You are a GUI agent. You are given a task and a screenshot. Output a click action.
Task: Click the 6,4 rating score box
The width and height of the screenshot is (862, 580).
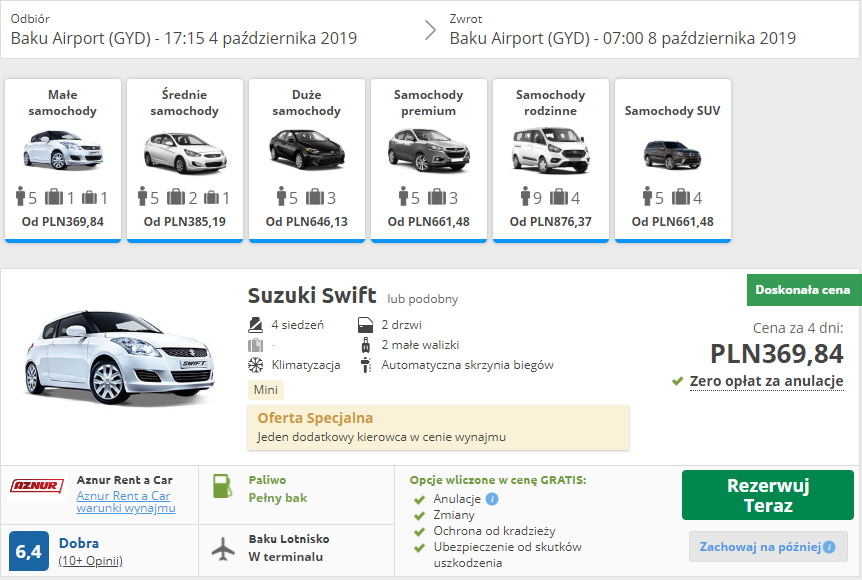click(x=29, y=551)
